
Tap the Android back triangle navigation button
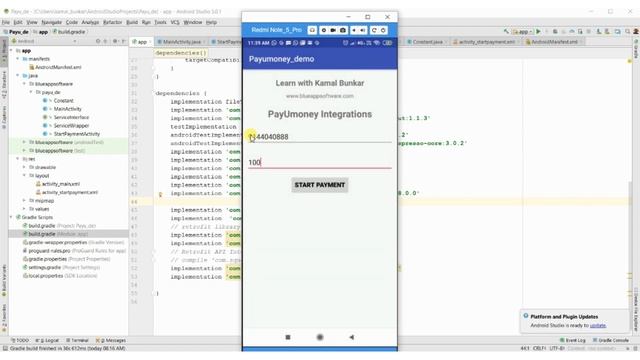pos(351,337)
